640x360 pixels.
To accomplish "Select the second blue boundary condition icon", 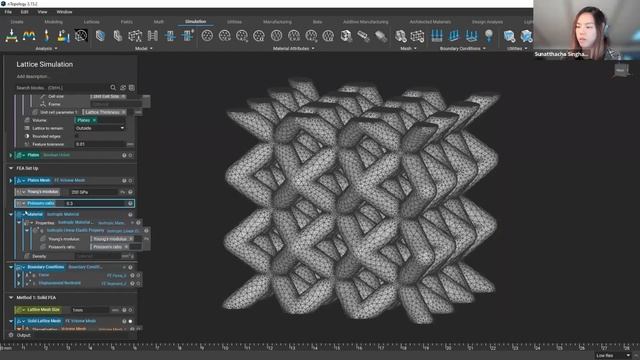I will point(454,36).
